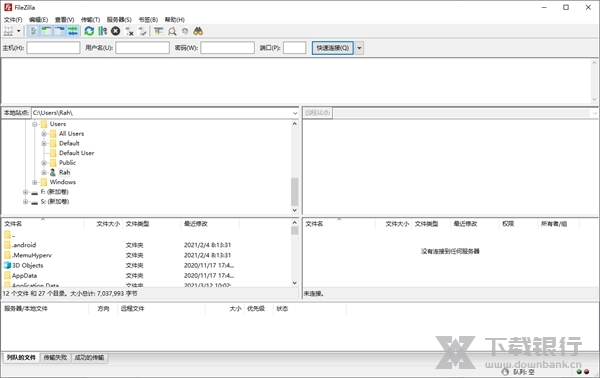Switch to the 列队的文件 tab
The image size is (600, 378).
[21, 358]
